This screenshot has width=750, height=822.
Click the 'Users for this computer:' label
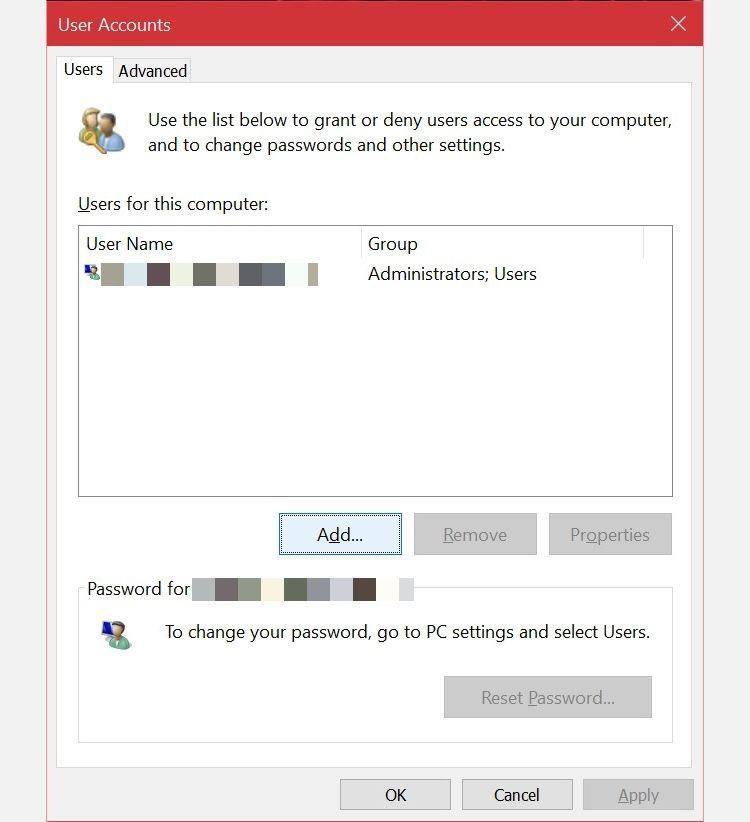coord(173,204)
